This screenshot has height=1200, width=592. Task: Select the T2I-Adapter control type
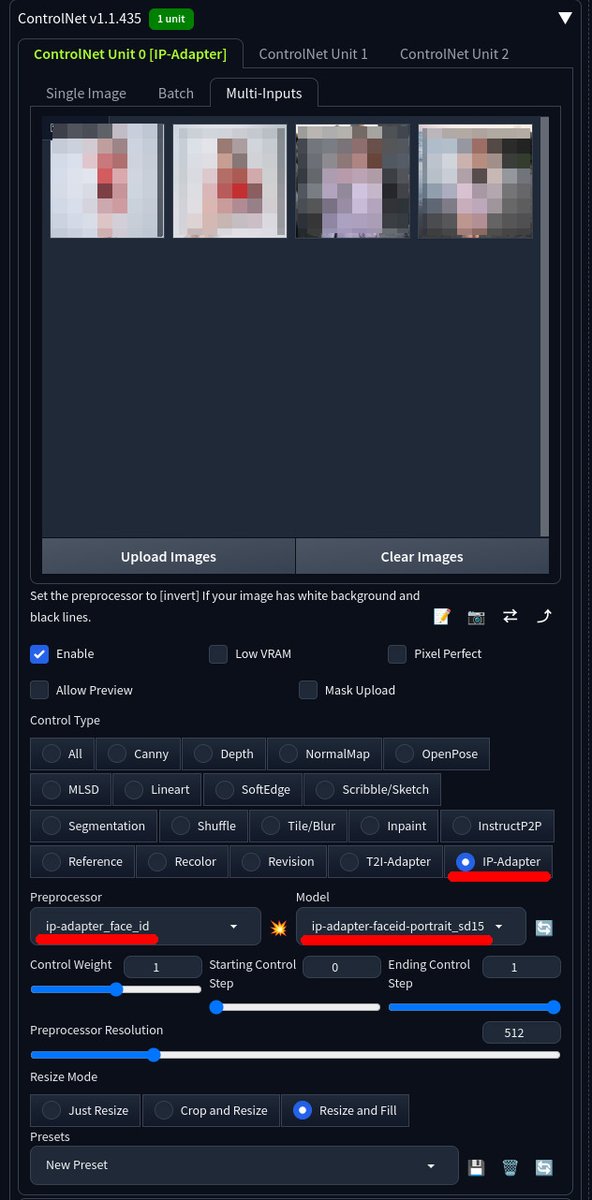click(386, 861)
